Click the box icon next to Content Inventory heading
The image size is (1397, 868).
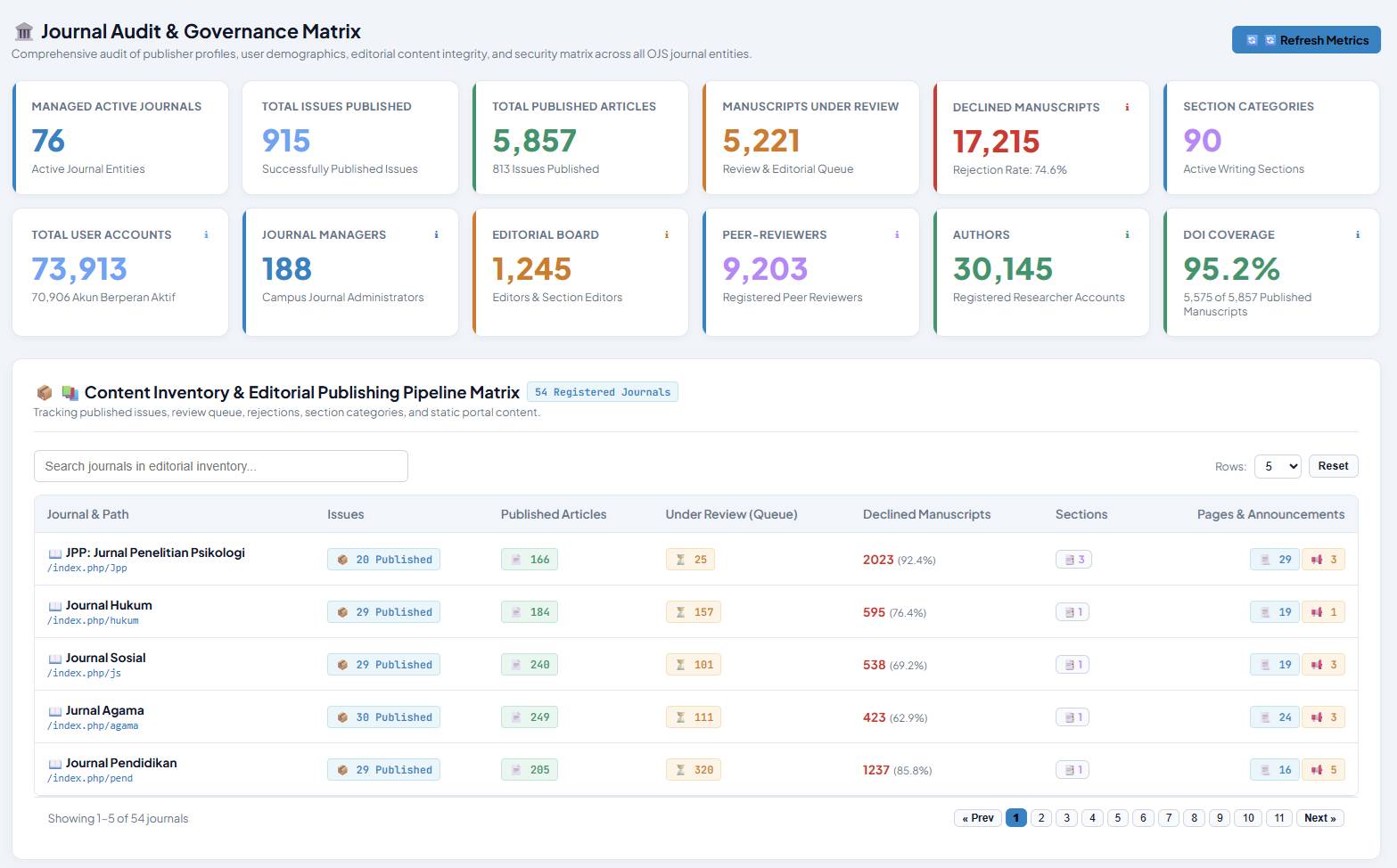click(x=44, y=393)
